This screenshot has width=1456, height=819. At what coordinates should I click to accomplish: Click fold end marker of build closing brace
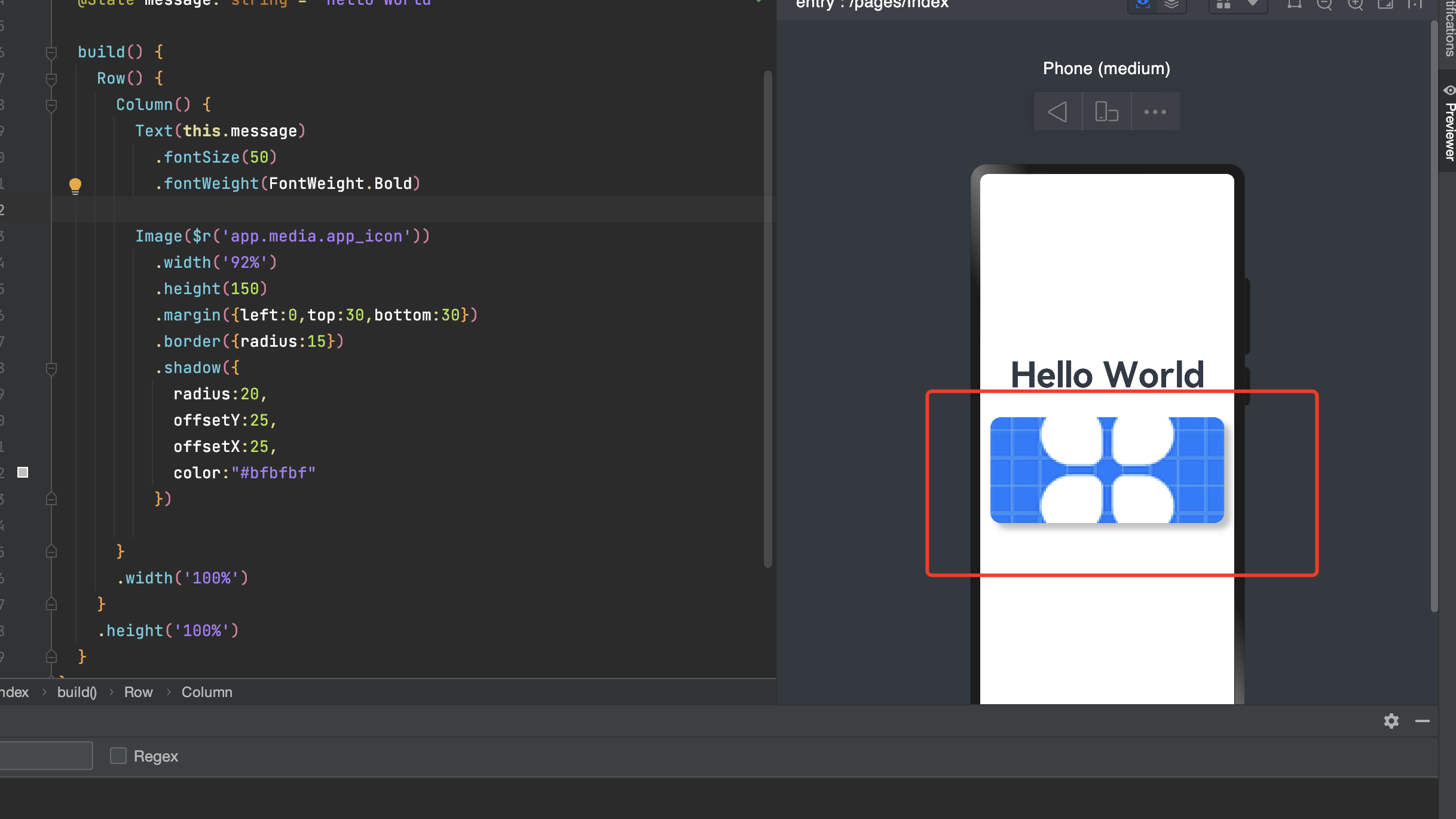tap(51, 656)
